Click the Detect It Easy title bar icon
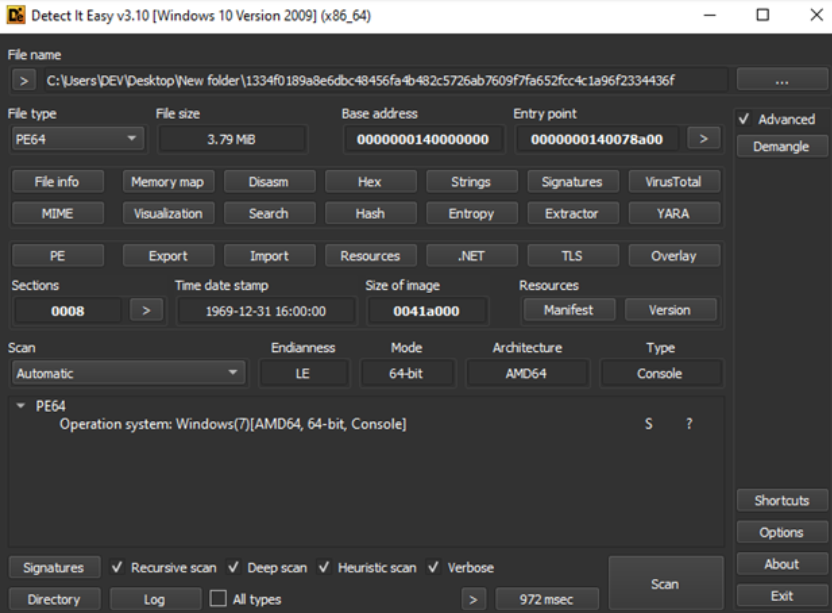Screen dimensions: 832x613 tap(15, 15)
